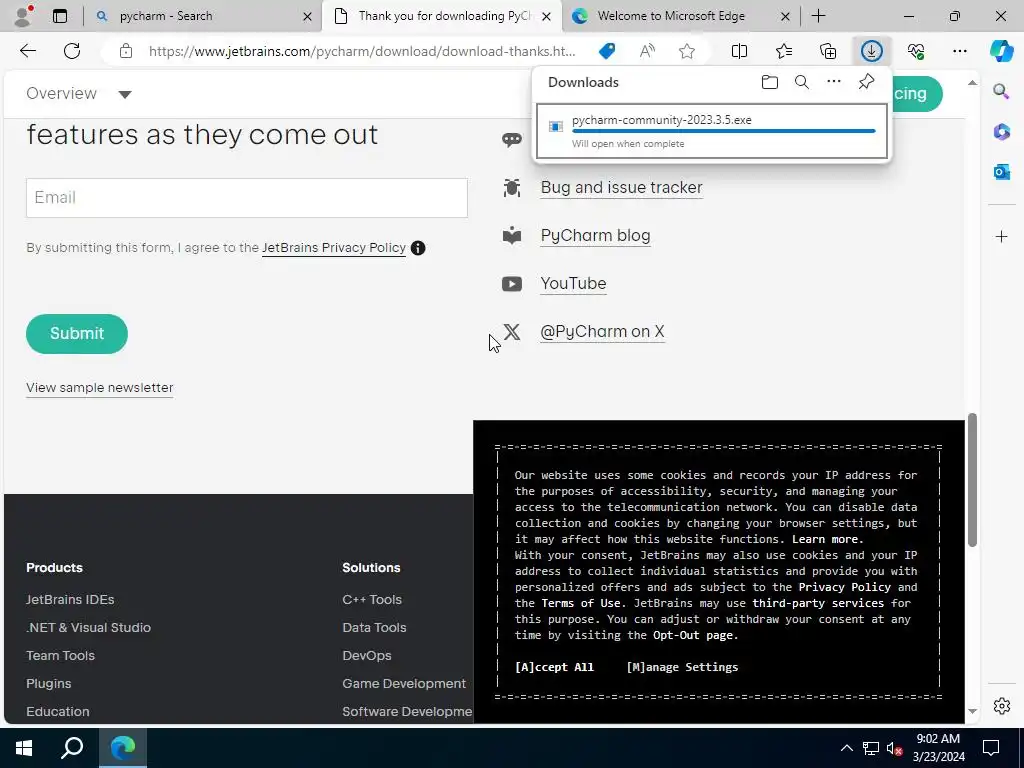Viewport: 1024px width, 768px height.
Task: Click the bug tracker icon
Action: [511, 187]
